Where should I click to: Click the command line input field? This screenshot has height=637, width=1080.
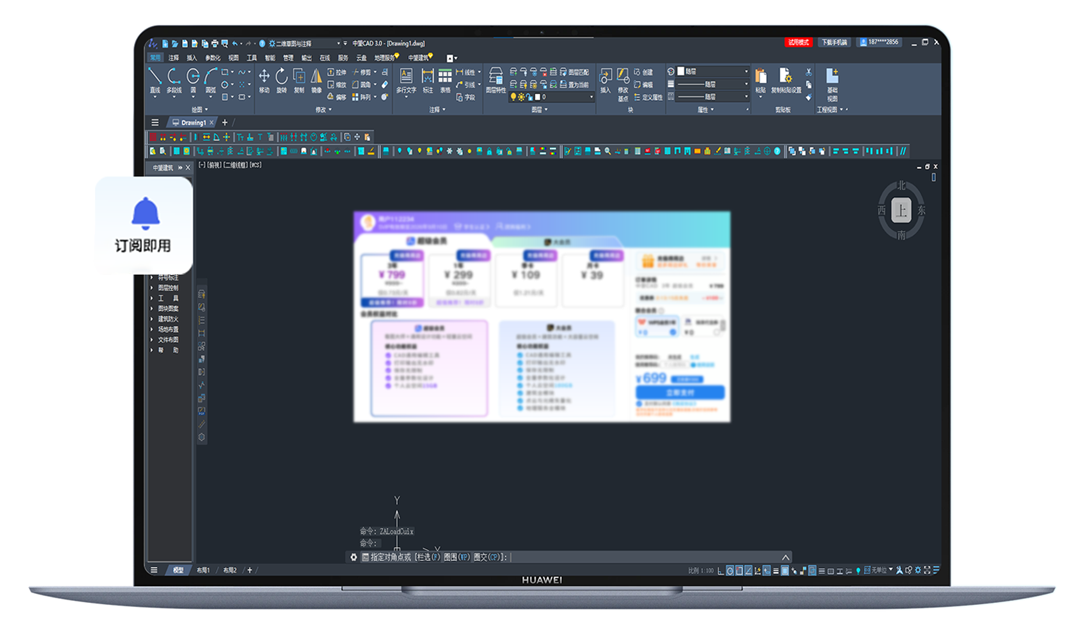click(x=572, y=557)
